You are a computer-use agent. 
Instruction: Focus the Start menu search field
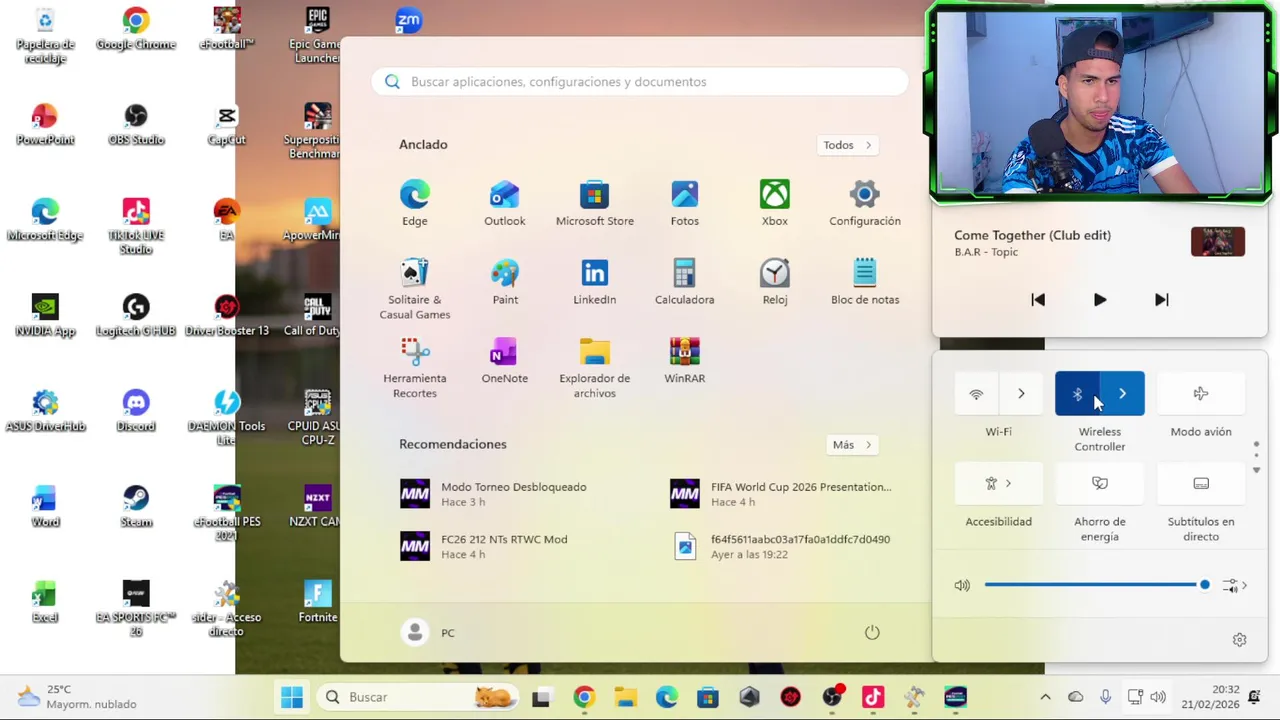[640, 82]
